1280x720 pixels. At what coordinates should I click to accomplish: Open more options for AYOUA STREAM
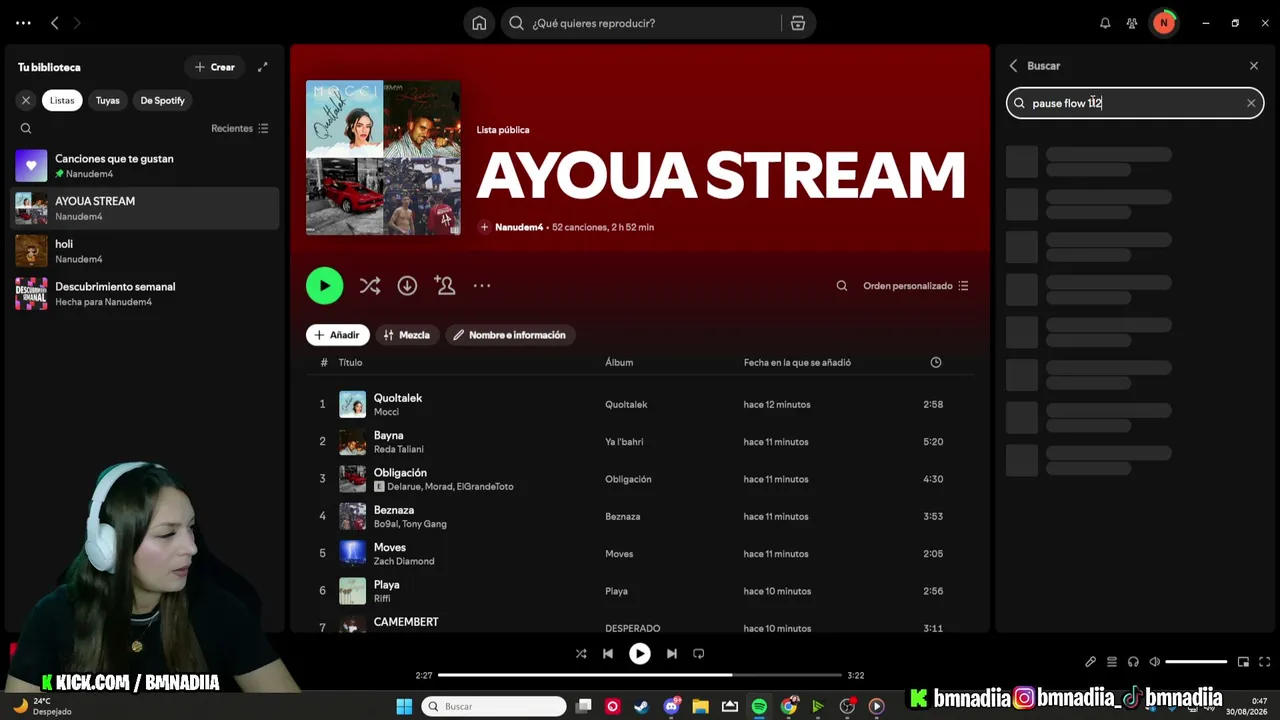[482, 286]
